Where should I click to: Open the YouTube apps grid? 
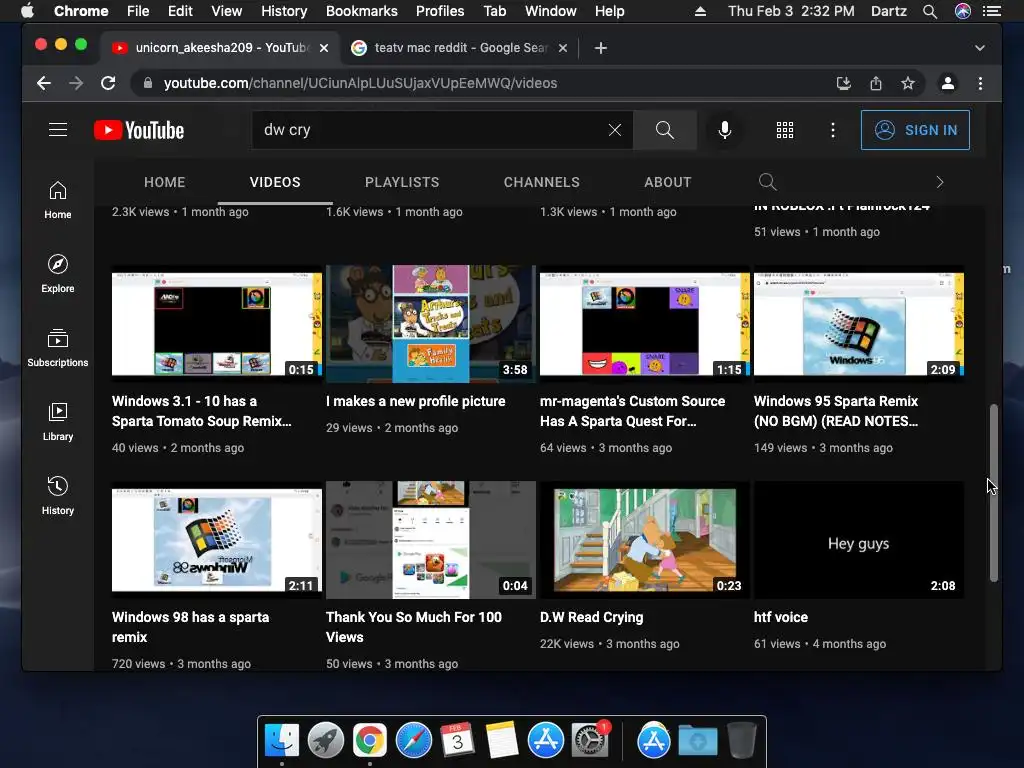[785, 130]
